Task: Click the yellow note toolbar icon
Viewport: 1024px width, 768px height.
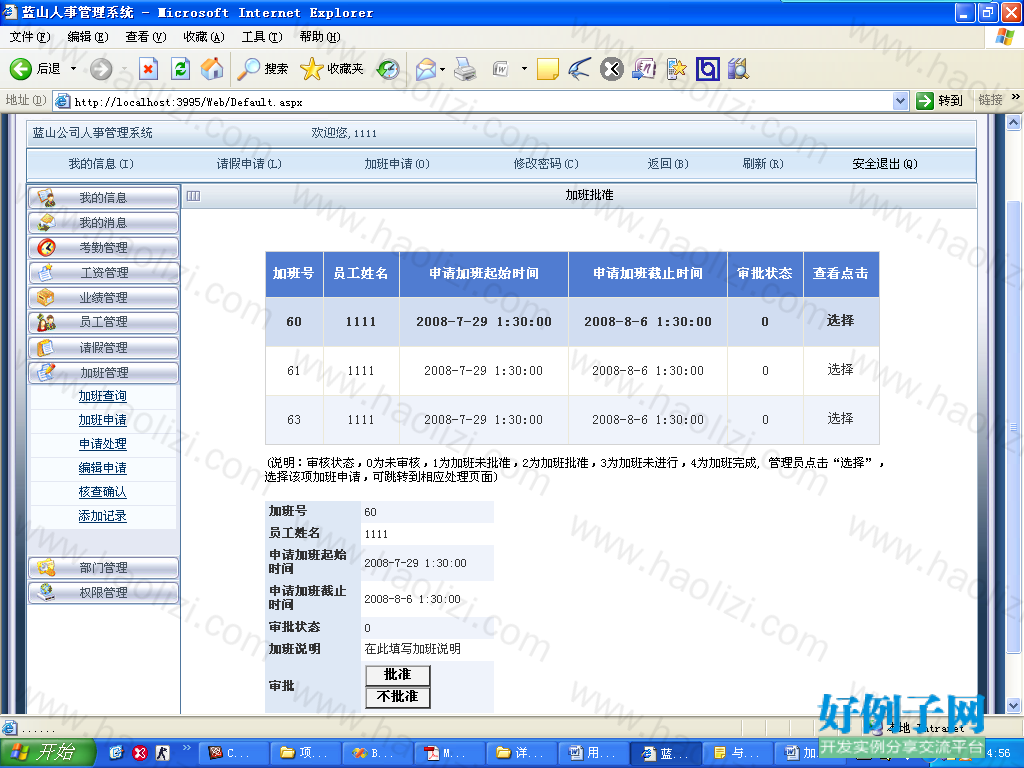Action: pos(547,69)
